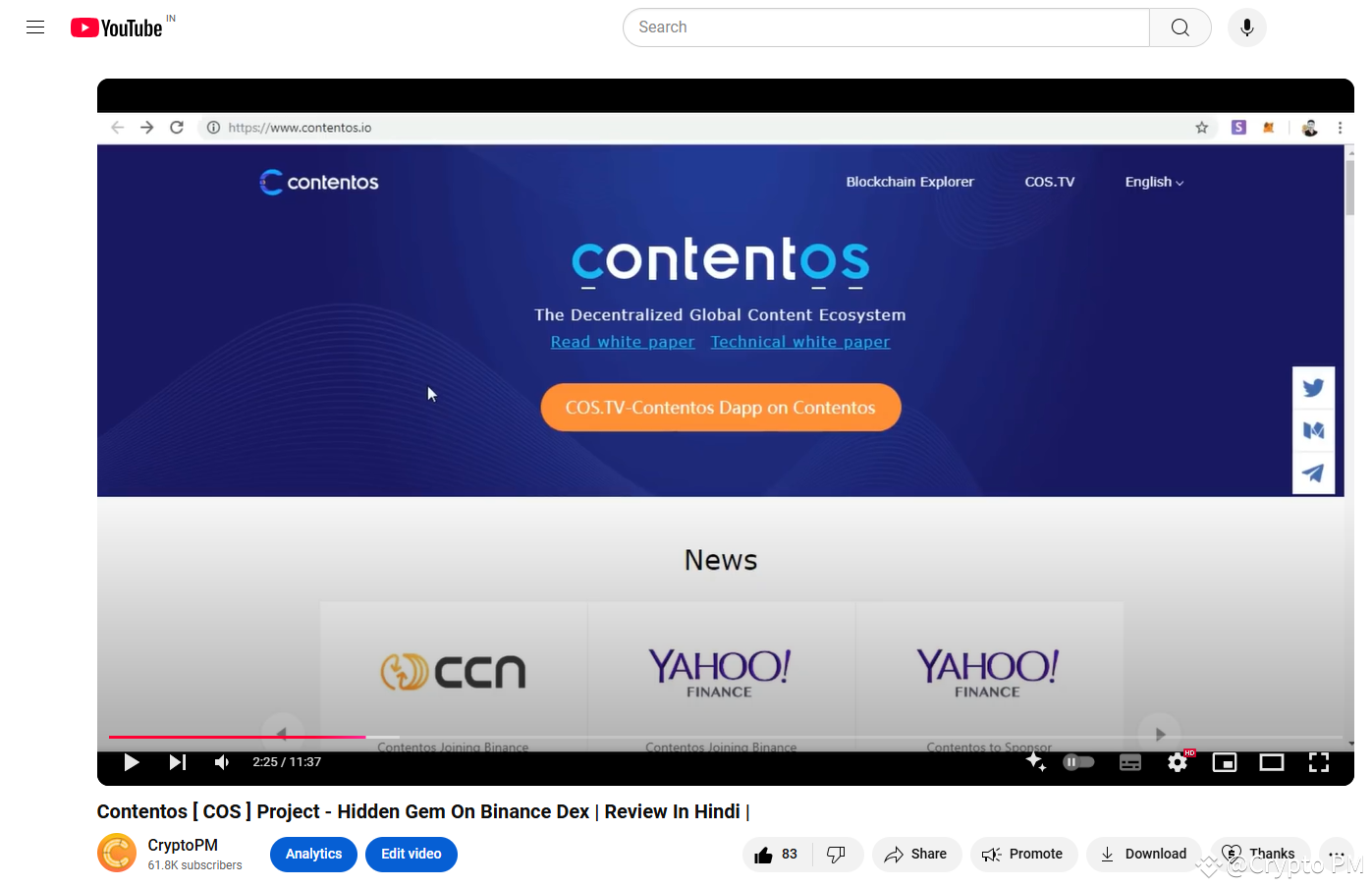
Task: Click the Medium icon
Action: click(x=1313, y=430)
